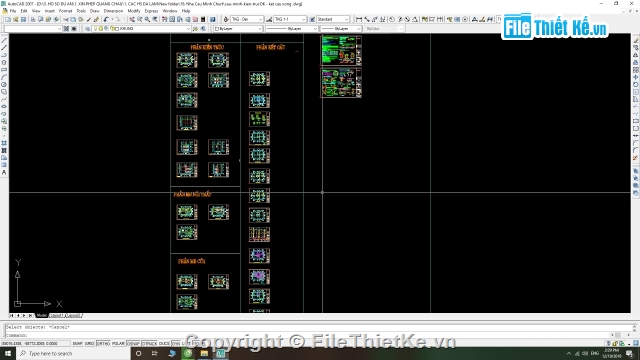The width and height of the screenshot is (640, 360).
Task: Toggle SNAP mode in status bar
Action: pos(77,344)
